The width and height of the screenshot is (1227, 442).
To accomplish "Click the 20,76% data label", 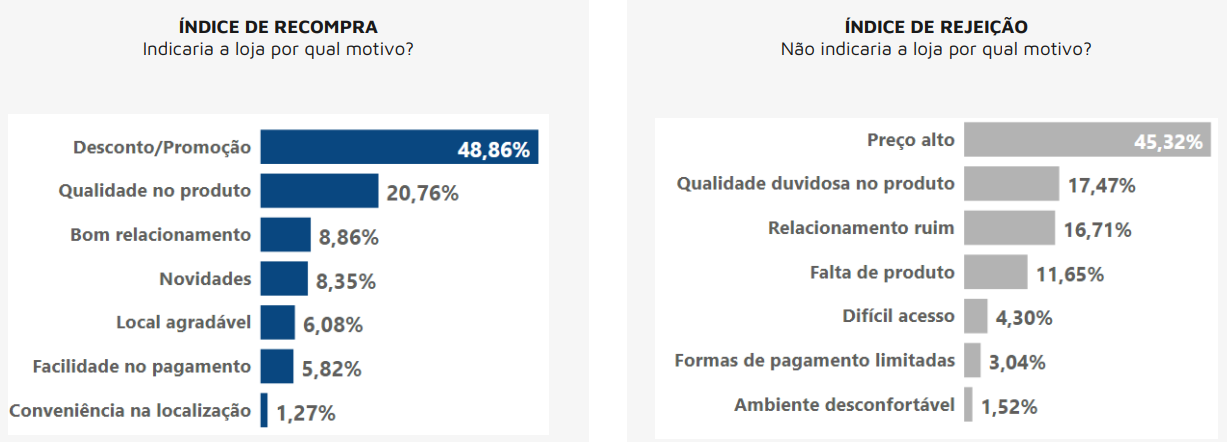I will coord(422,193).
